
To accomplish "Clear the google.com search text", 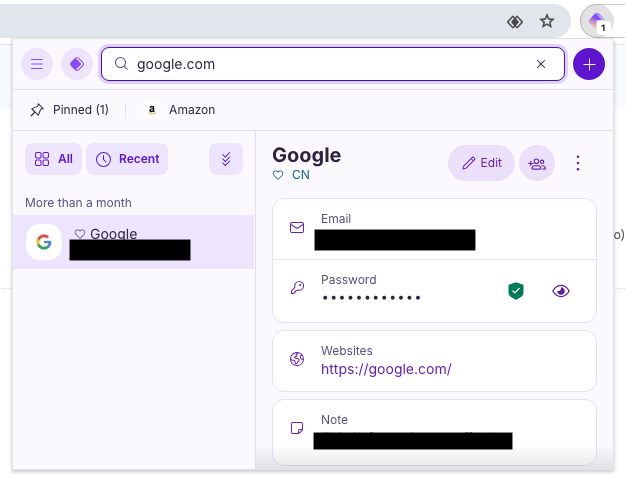I will coord(540,64).
